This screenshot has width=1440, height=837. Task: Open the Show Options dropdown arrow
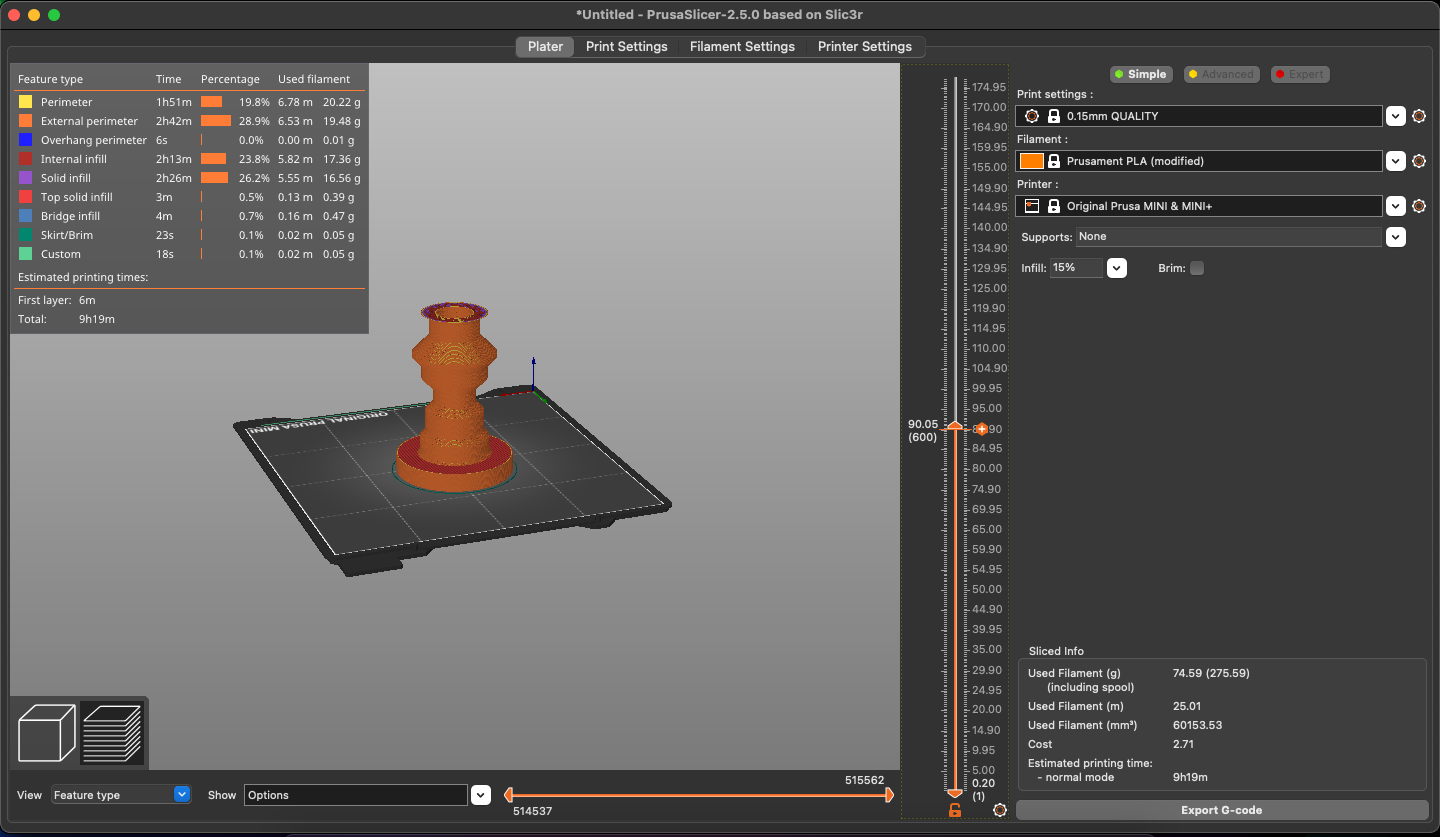click(481, 795)
